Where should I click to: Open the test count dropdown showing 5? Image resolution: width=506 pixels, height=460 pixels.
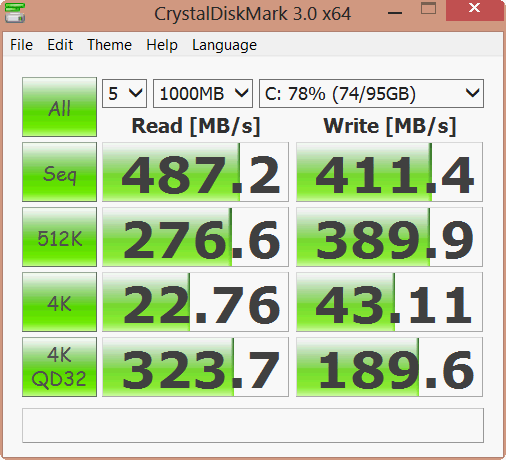(x=124, y=94)
